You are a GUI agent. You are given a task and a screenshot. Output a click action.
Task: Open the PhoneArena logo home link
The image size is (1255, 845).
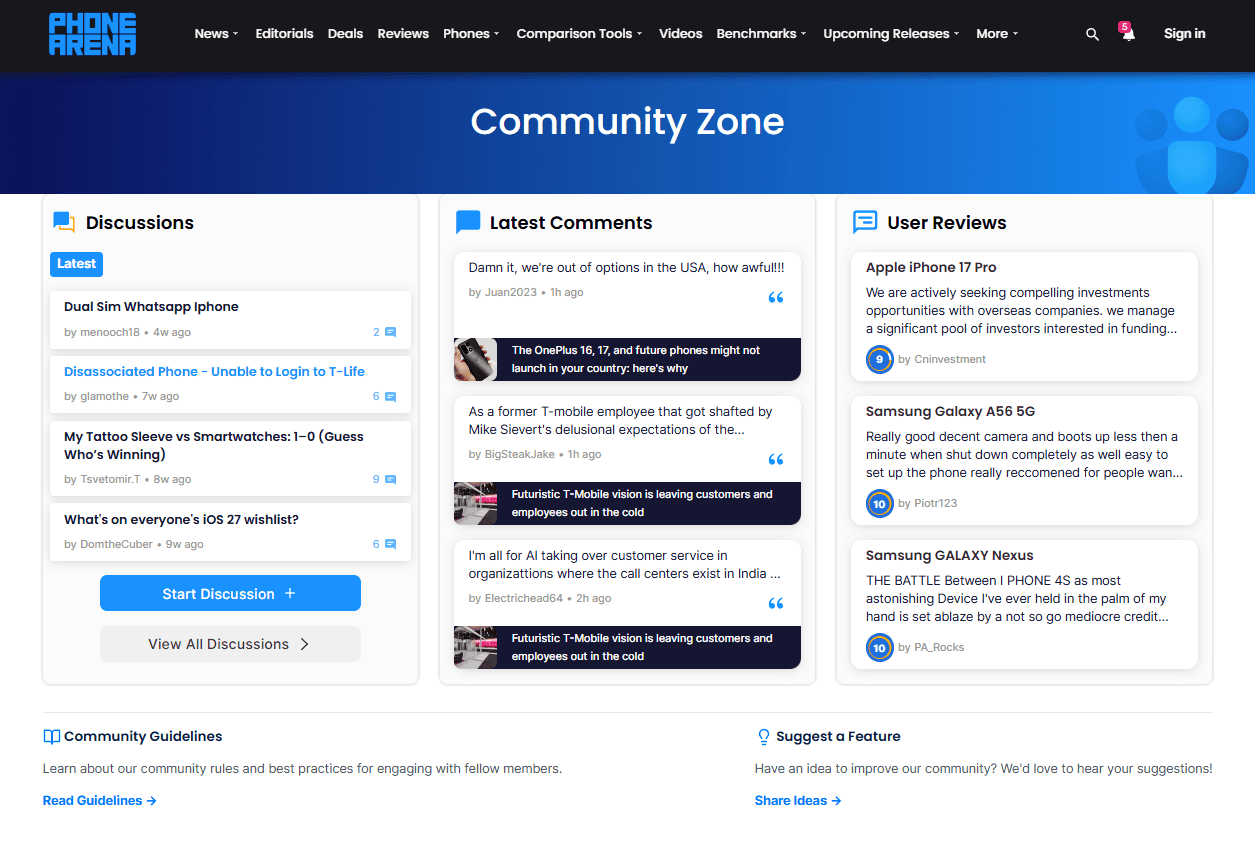93,34
